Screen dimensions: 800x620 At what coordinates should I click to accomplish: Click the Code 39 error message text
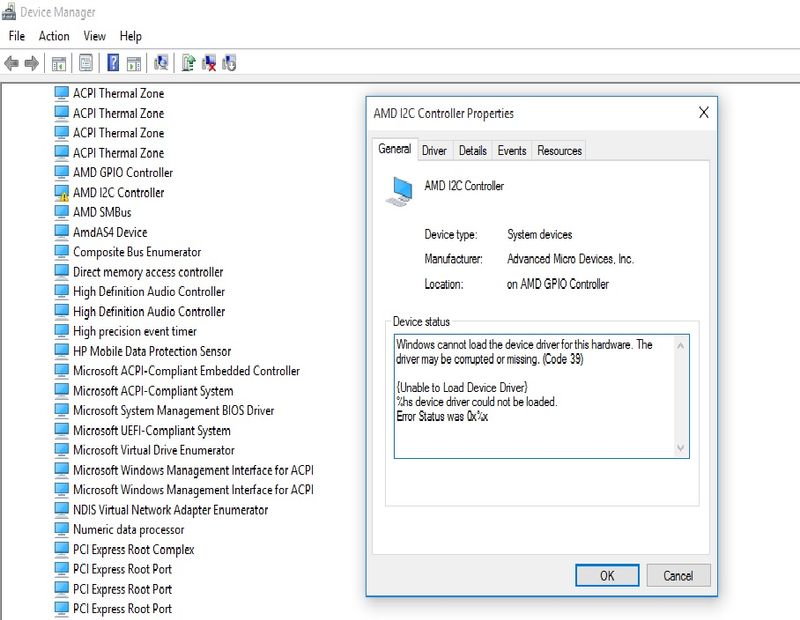(524, 352)
